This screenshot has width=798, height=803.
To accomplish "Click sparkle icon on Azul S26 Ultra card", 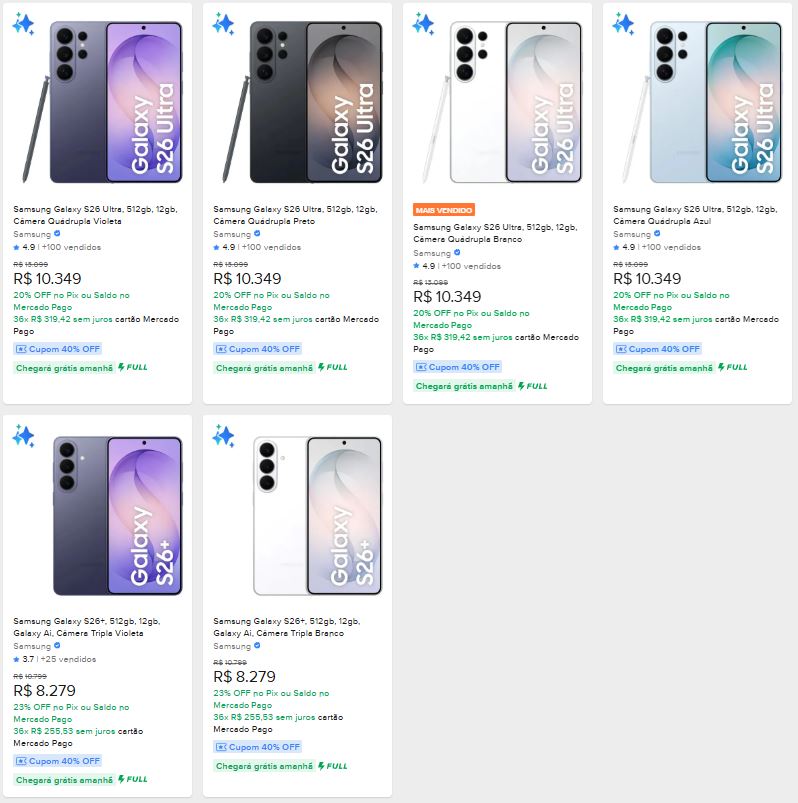I will [x=623, y=23].
